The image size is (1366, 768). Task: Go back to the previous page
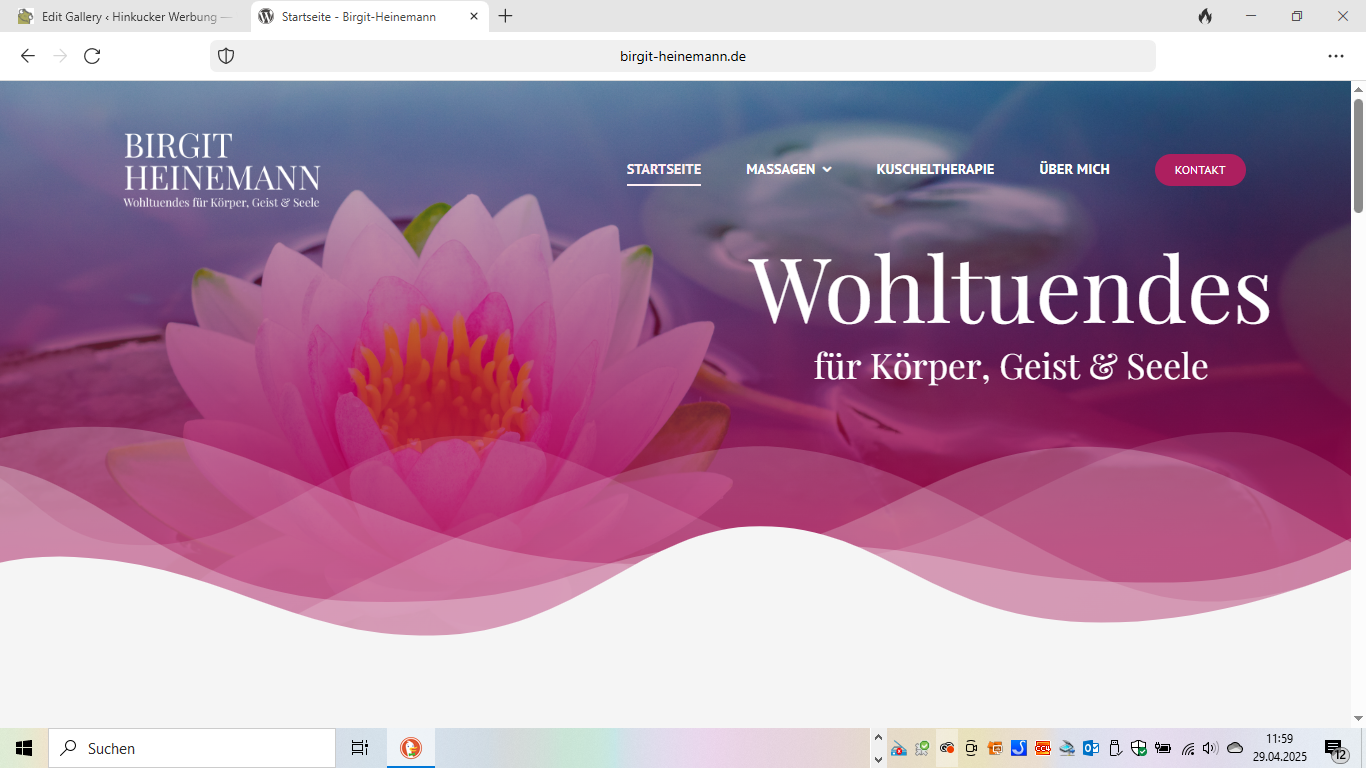click(28, 56)
